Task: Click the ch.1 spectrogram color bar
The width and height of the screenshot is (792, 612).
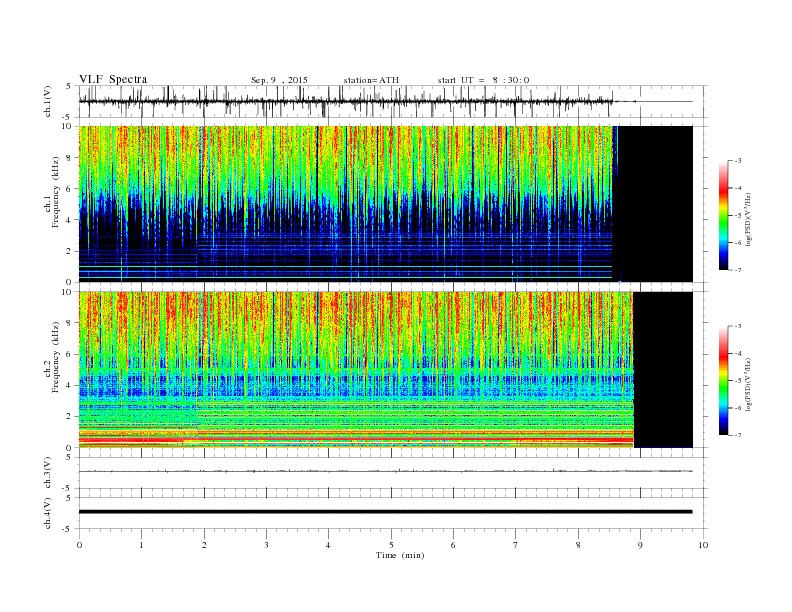Action: click(x=724, y=215)
